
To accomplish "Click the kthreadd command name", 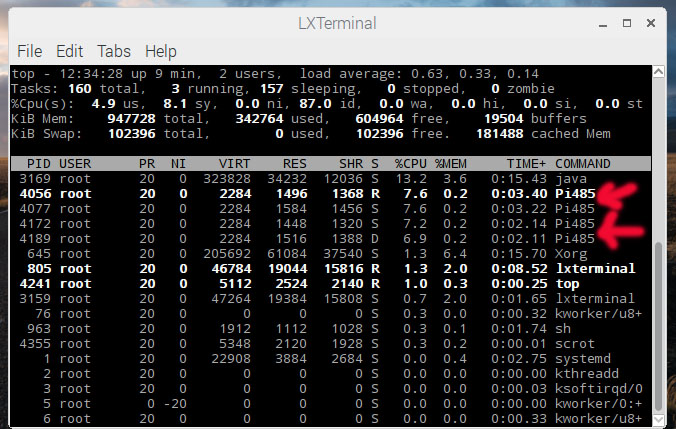I will (587, 373).
